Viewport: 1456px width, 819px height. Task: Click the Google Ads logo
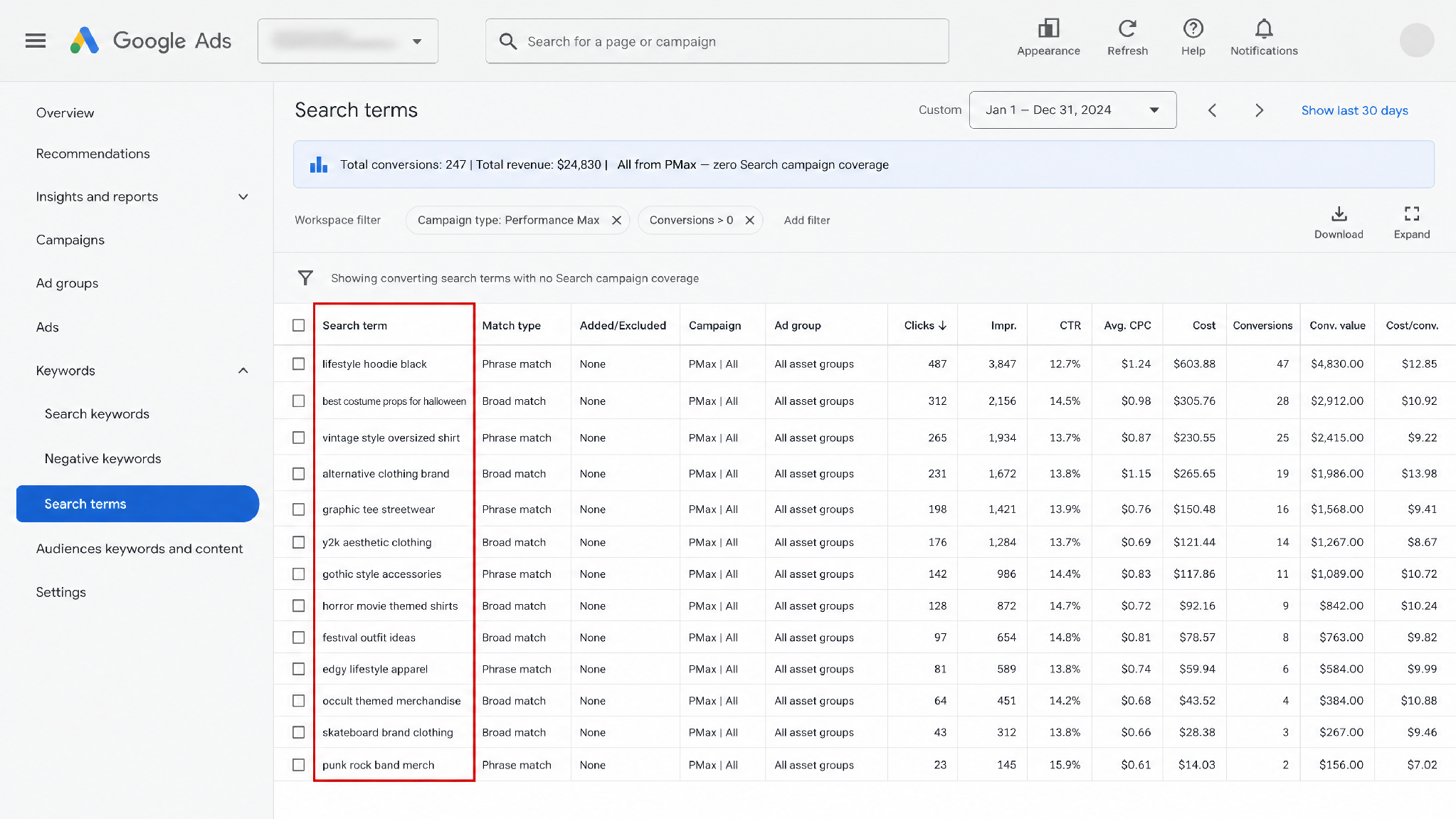pyautogui.click(x=151, y=41)
